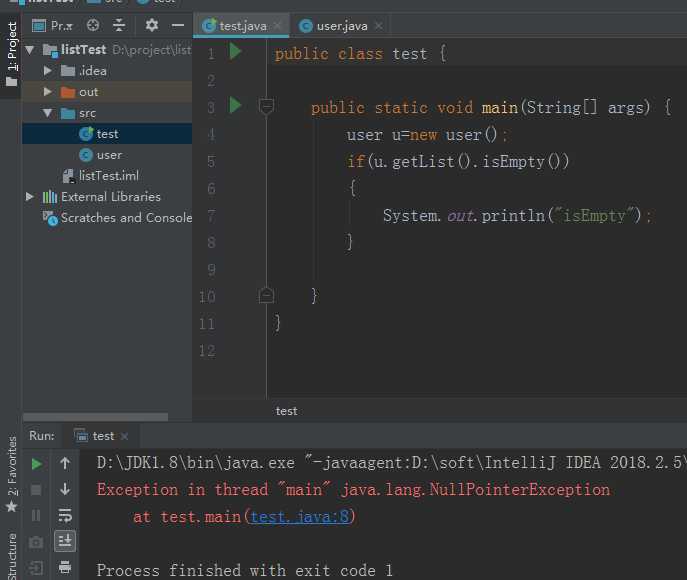Image resolution: width=687 pixels, height=580 pixels.
Task: Click the fold end marker on line 10
Action: [x=266, y=296]
